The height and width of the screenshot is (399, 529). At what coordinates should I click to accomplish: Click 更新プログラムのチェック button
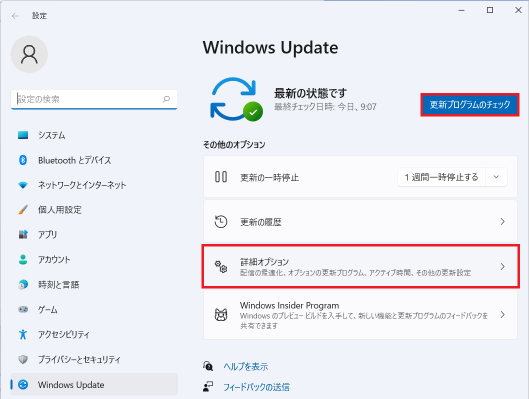(470, 105)
